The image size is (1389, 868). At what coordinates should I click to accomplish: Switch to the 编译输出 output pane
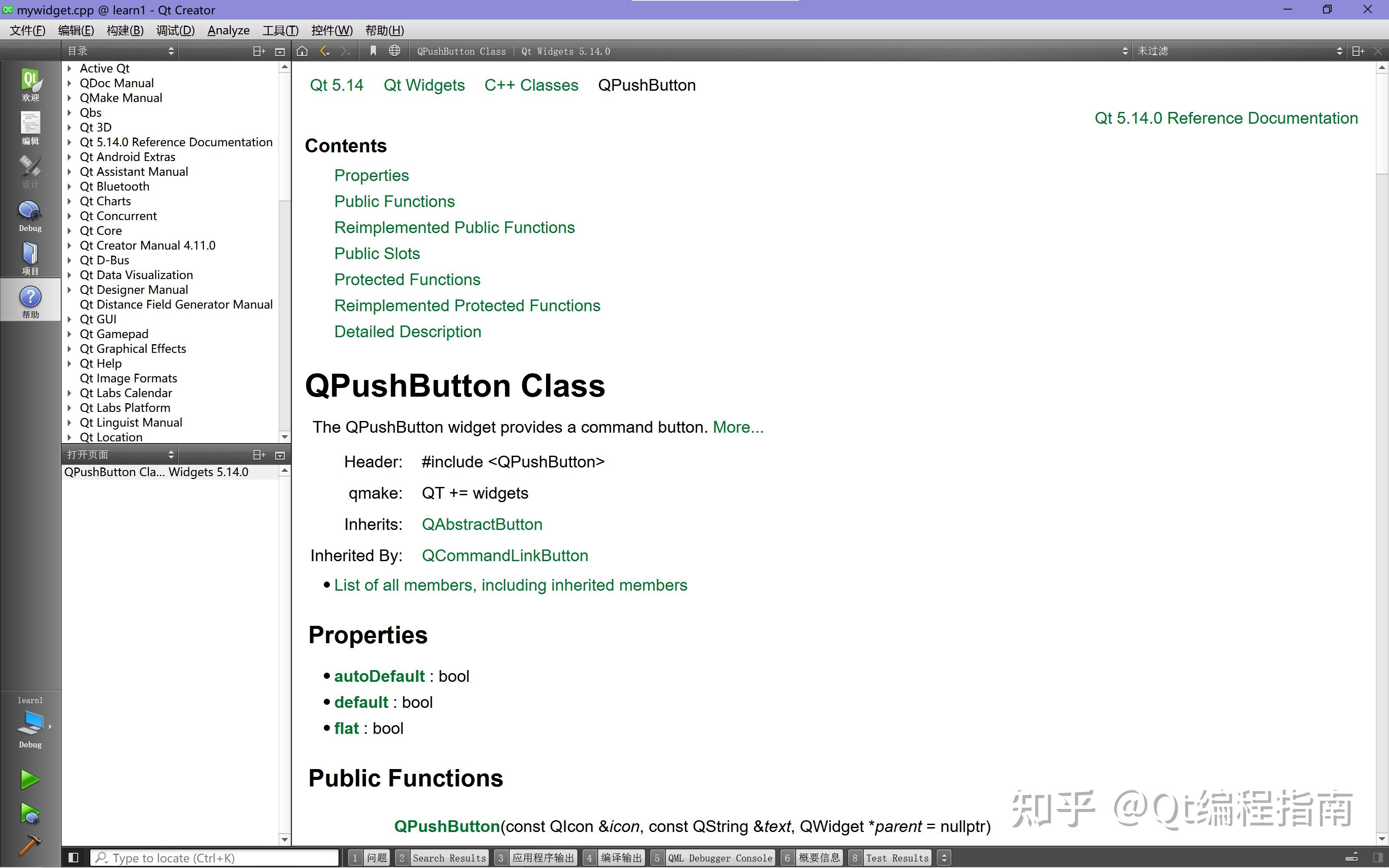pyautogui.click(x=622, y=857)
